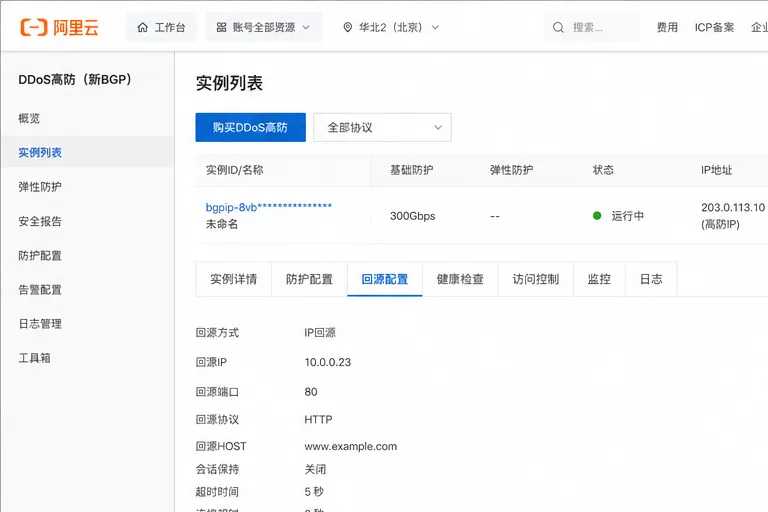The width and height of the screenshot is (768, 512).
Task: Open 安全报告 in the sidebar
Action: click(x=87, y=221)
